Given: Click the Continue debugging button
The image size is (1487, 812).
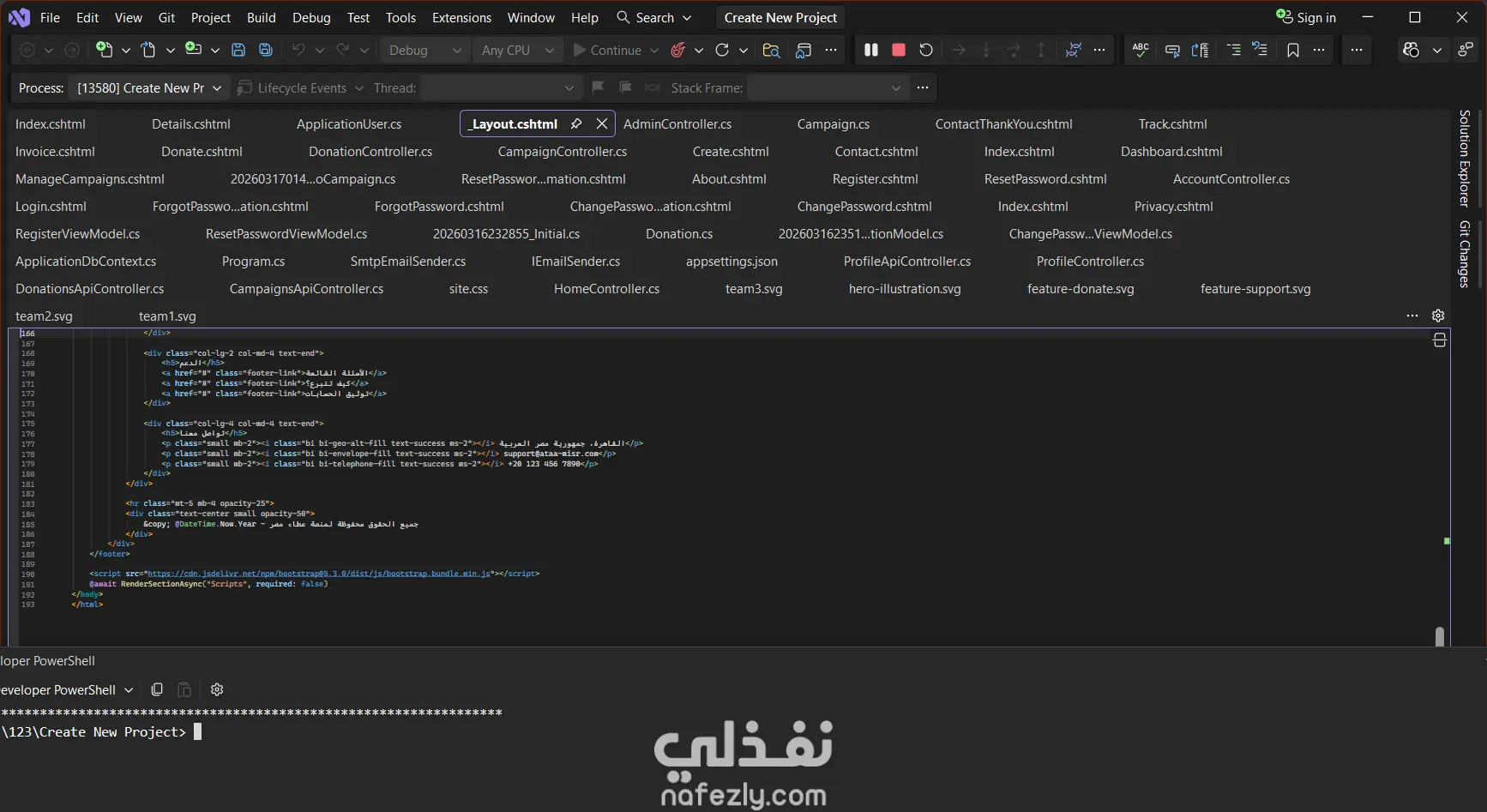Looking at the screenshot, I should (x=607, y=50).
